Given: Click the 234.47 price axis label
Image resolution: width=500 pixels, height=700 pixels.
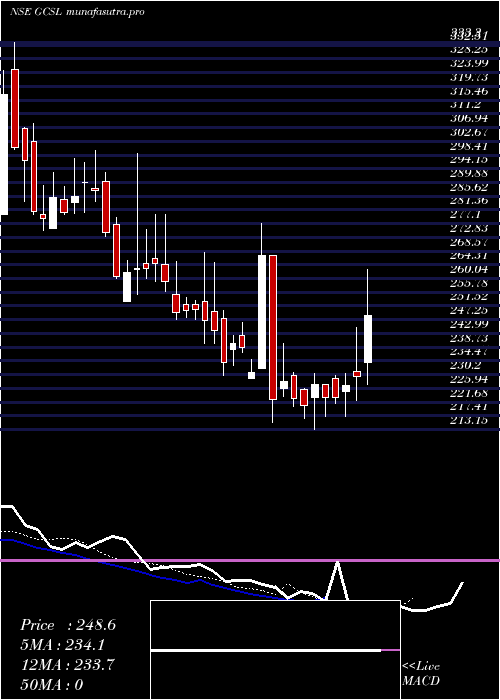Looking at the screenshot, I should pos(469,352).
